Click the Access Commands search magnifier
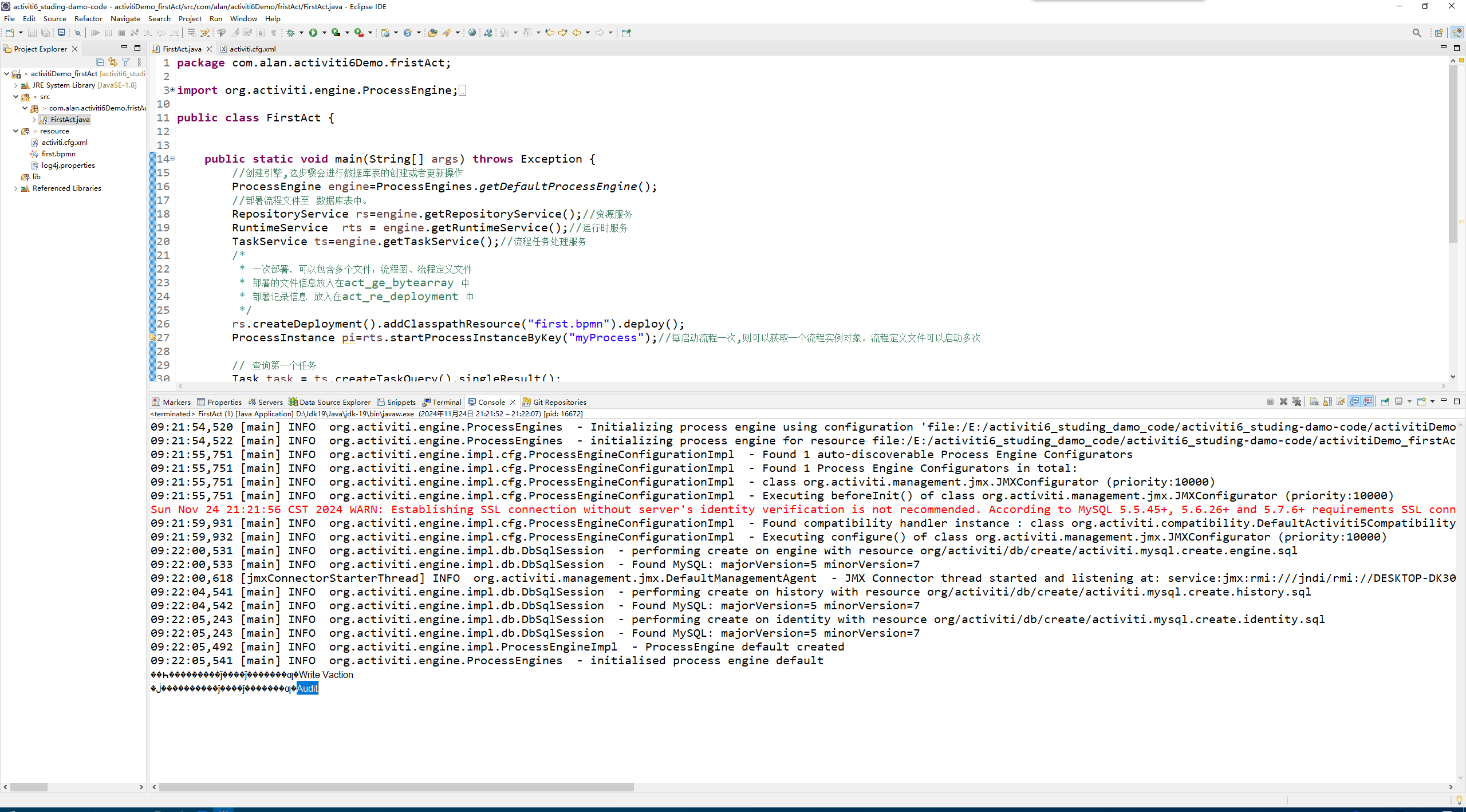Screen dimensions: 1466x812 1417,33
